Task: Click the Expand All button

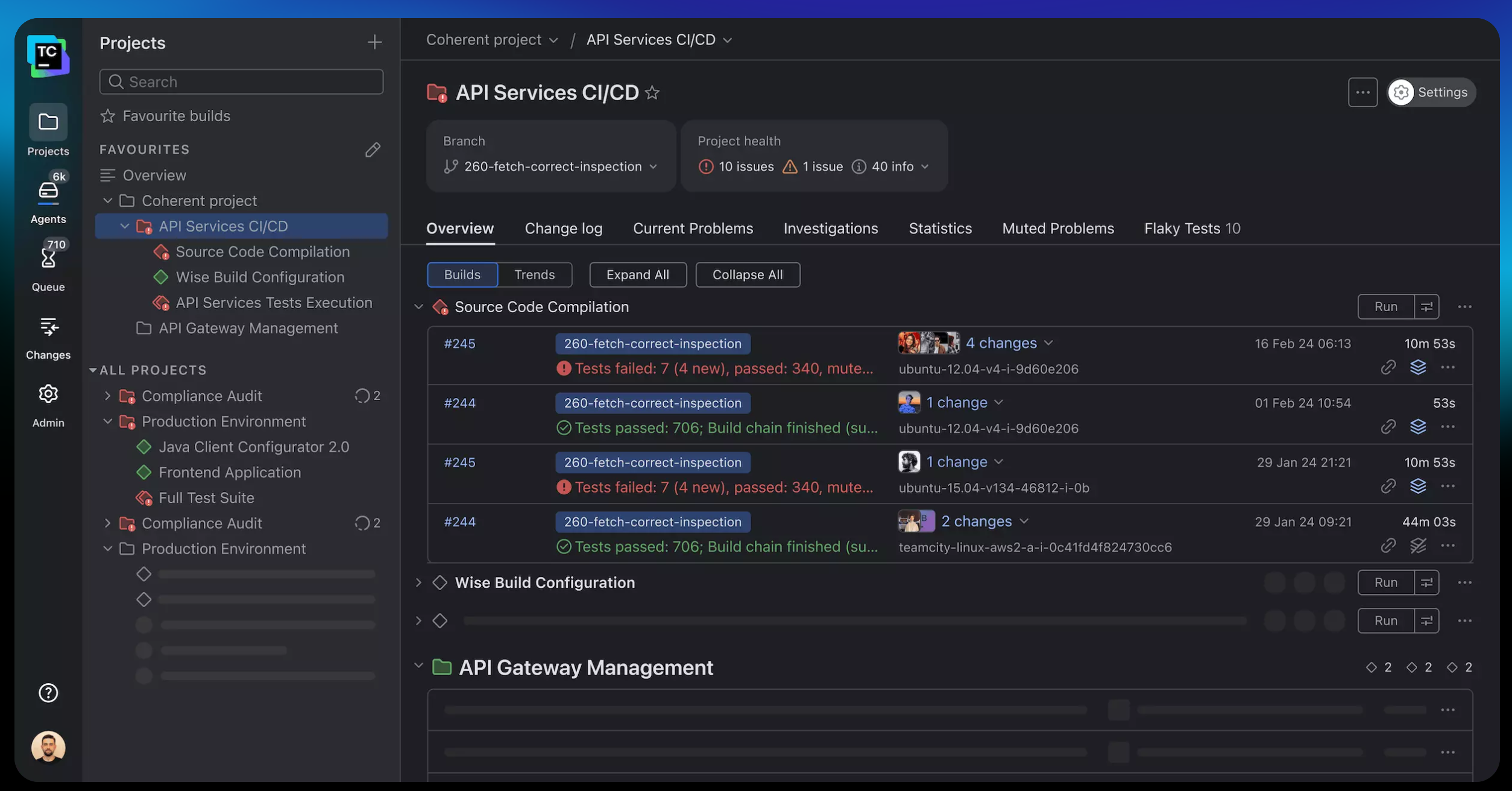Action: [637, 275]
